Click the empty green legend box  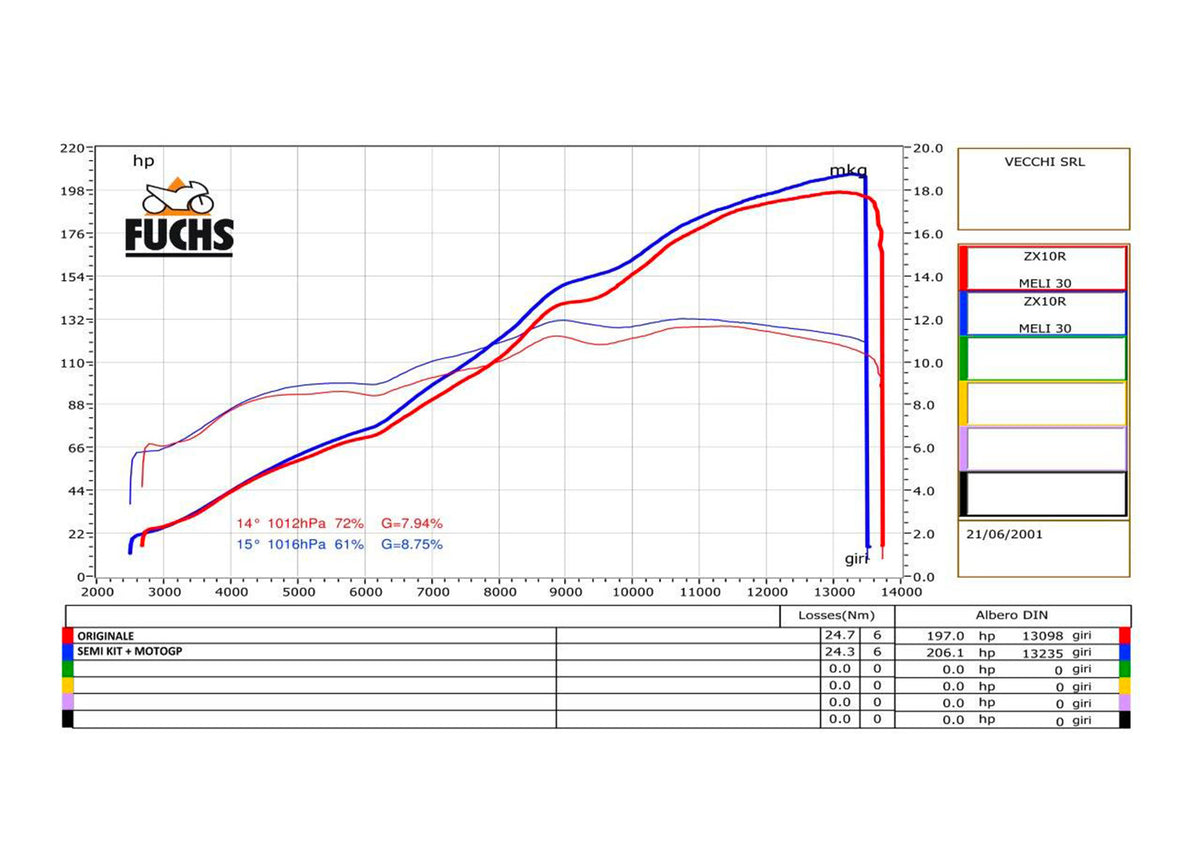[x=1043, y=358]
